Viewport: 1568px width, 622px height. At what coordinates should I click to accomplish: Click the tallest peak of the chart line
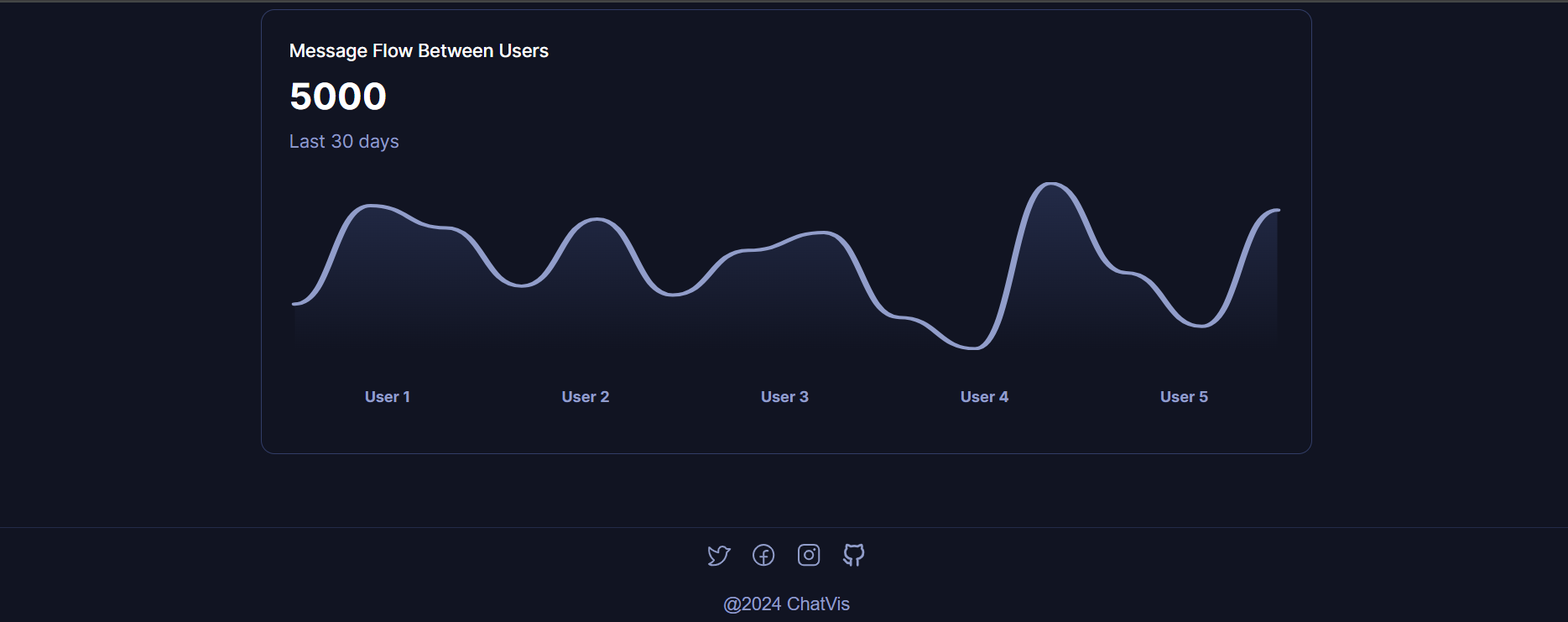click(x=1050, y=184)
